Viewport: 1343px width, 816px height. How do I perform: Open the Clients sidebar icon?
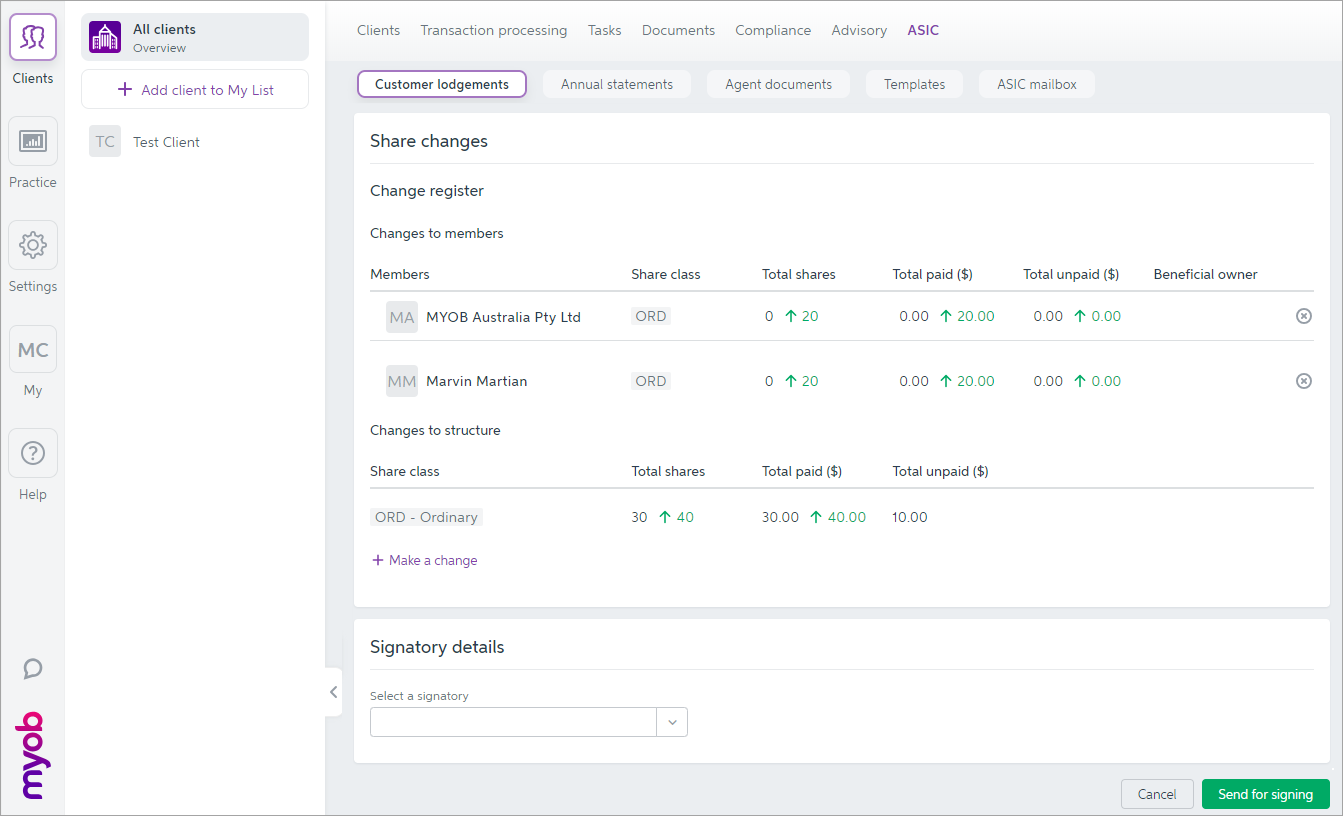33,38
